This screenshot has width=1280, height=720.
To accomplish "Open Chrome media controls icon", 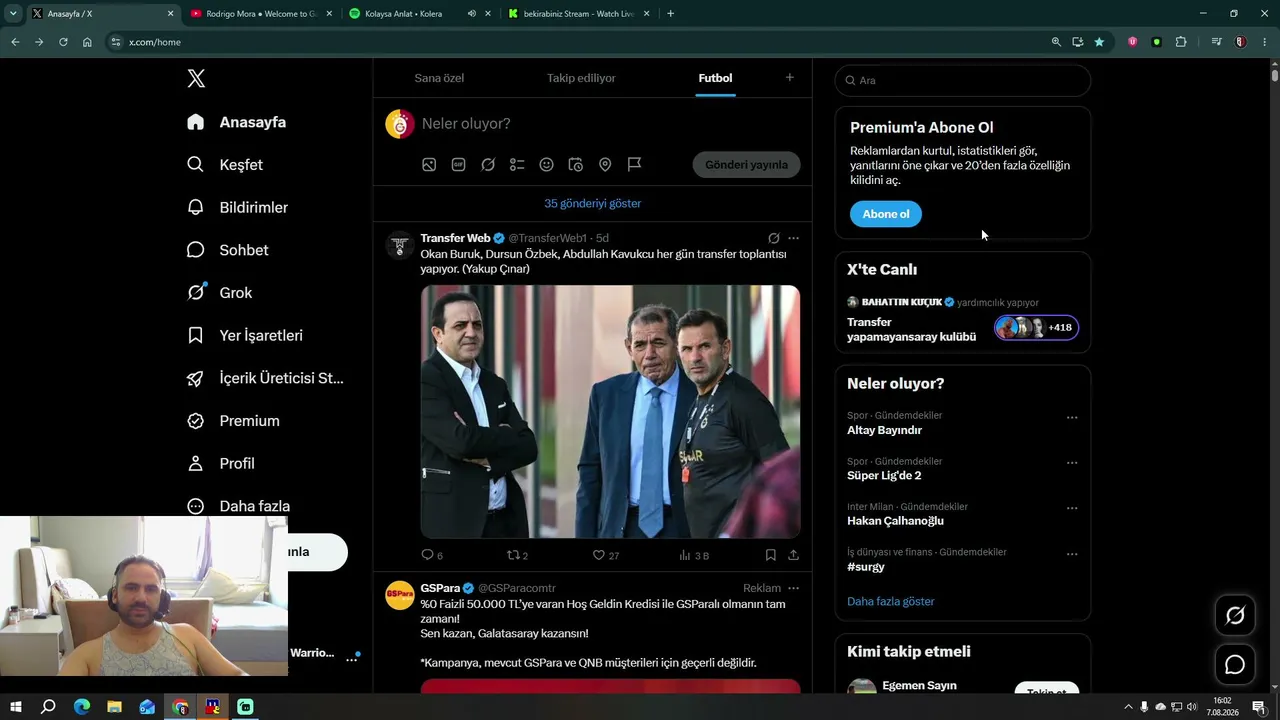I will tap(1216, 42).
